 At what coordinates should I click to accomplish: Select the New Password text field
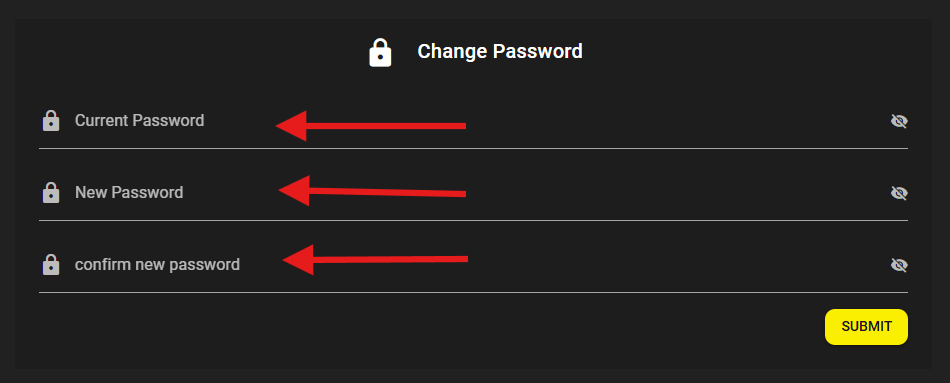[x=474, y=193]
